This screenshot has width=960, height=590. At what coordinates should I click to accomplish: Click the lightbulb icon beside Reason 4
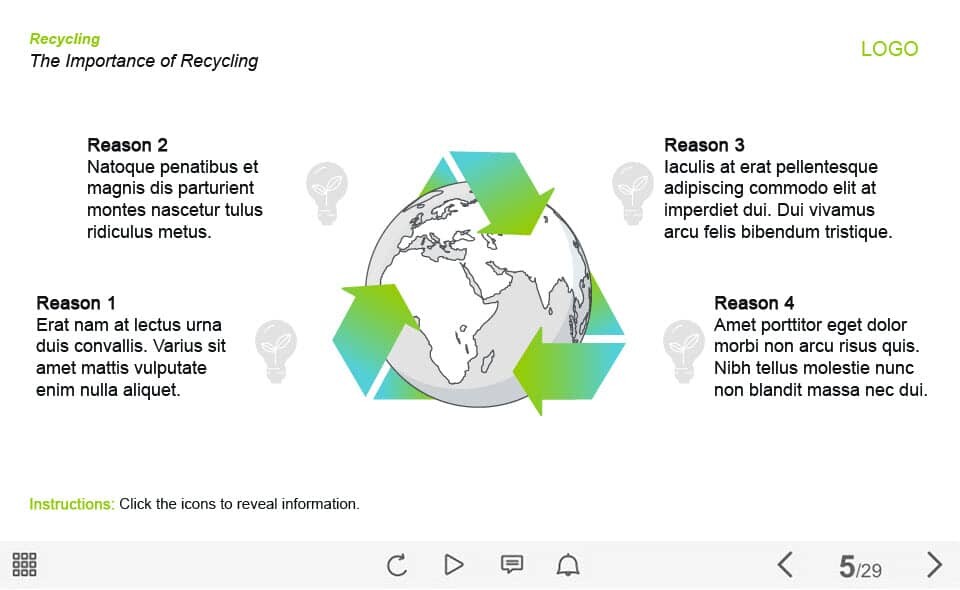(684, 351)
